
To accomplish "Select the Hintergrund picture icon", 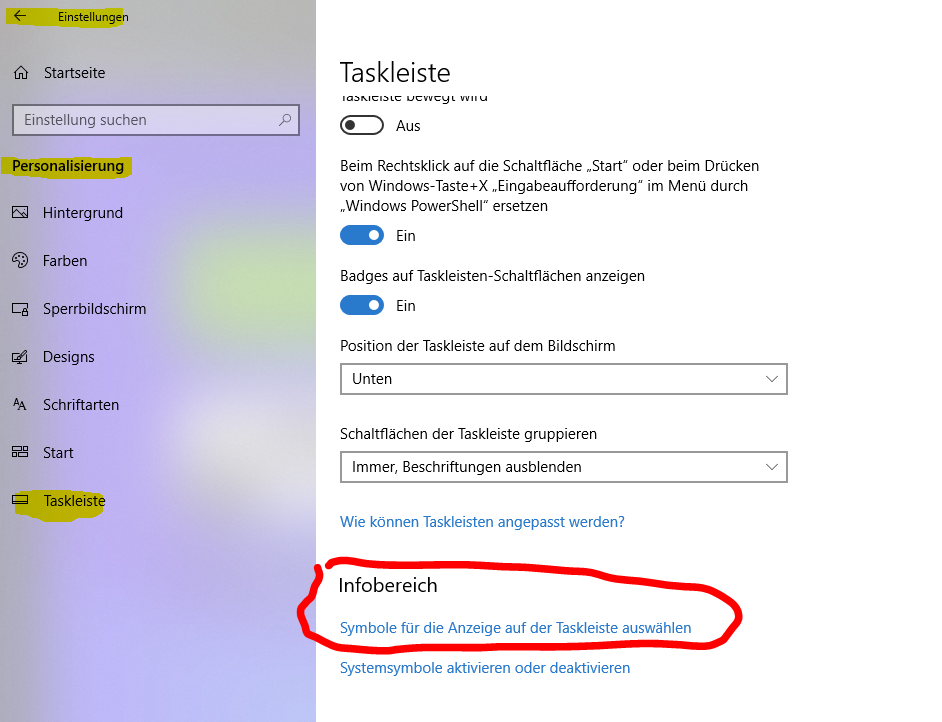I will (x=20, y=213).
